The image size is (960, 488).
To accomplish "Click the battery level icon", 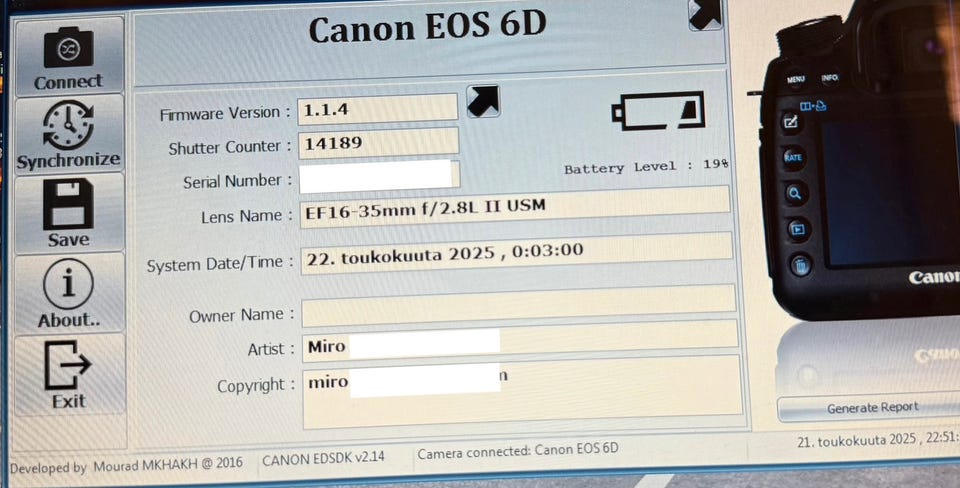I will (x=658, y=111).
